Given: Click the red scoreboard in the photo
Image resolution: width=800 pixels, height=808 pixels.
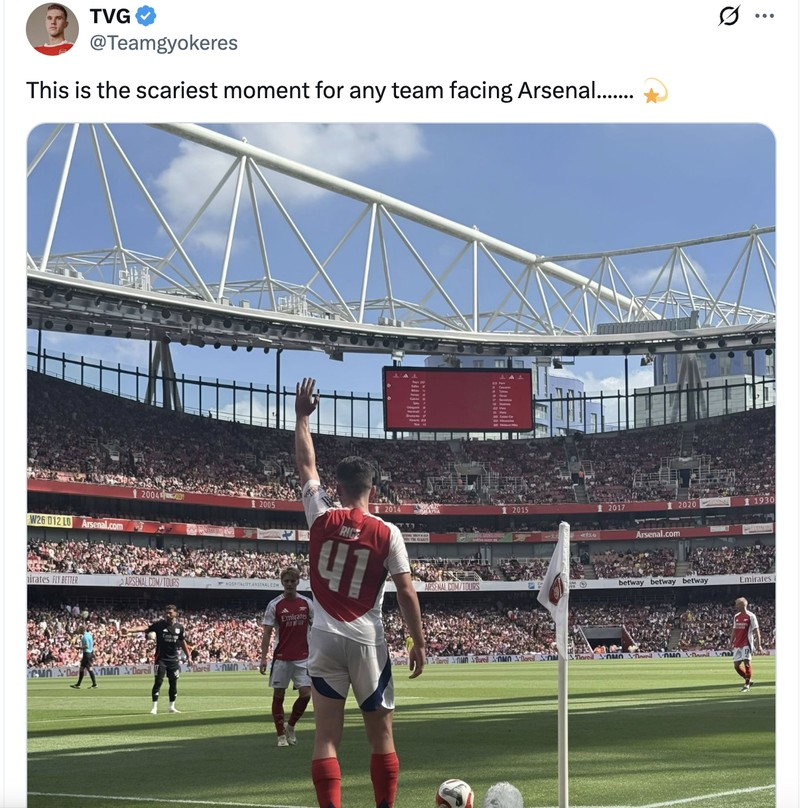Looking at the screenshot, I should [x=457, y=400].
